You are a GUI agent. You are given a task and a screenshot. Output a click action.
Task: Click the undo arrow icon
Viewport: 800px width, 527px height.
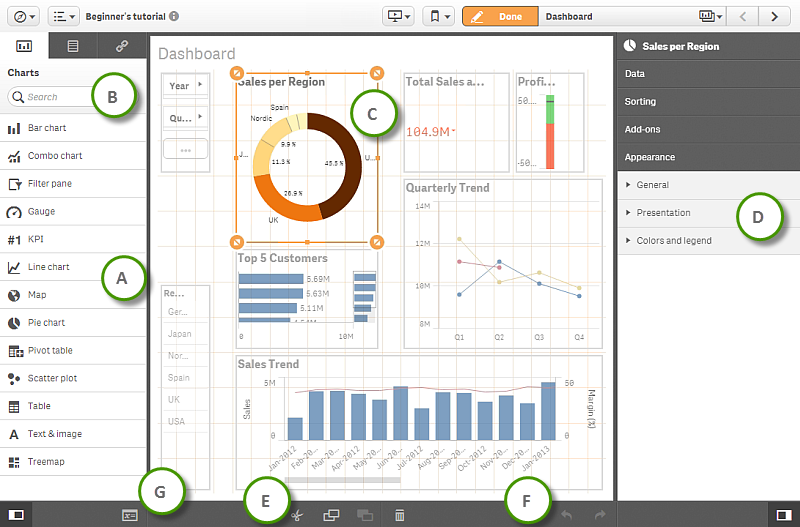pyautogui.click(x=567, y=515)
